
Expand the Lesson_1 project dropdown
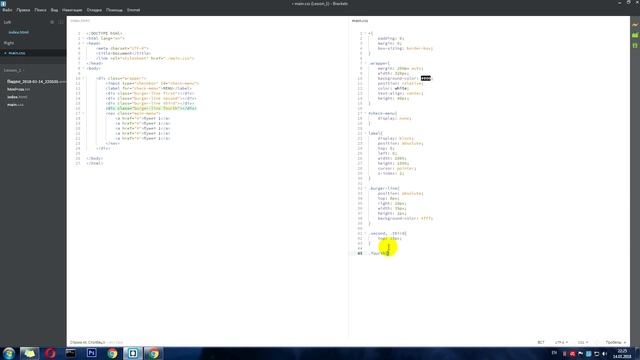(x=13, y=70)
